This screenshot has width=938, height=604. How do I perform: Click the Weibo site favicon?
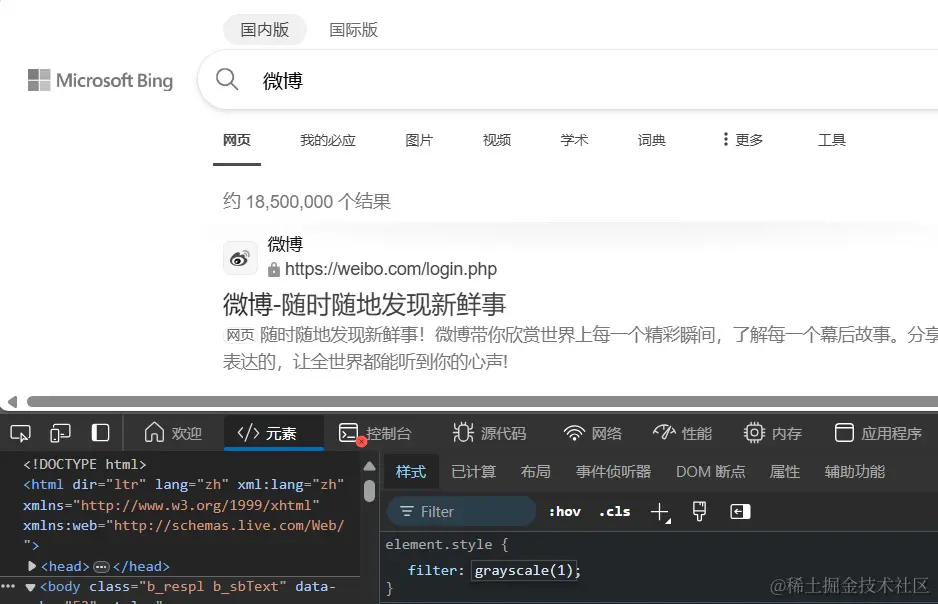(x=240, y=258)
